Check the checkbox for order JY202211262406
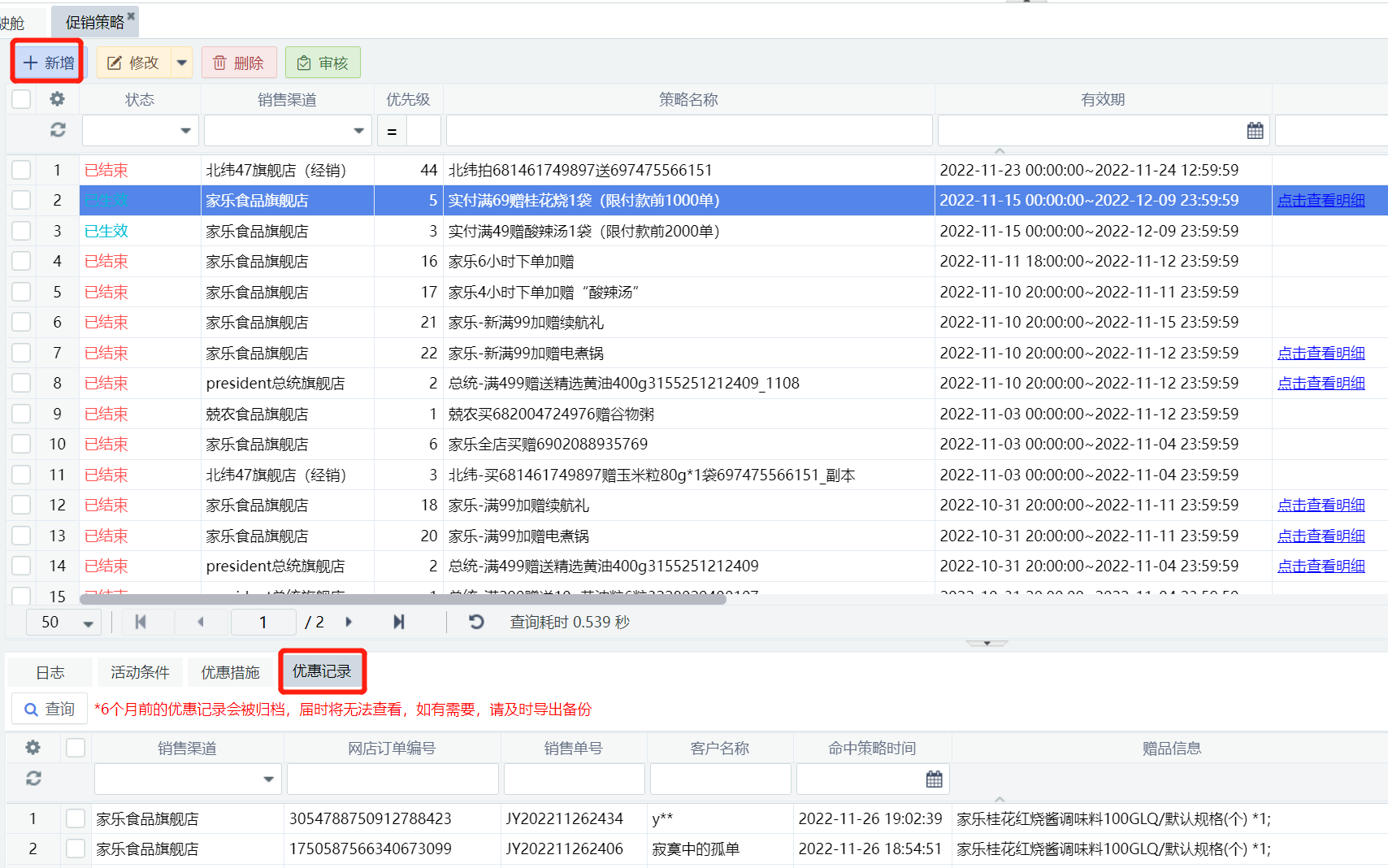The height and width of the screenshot is (868, 1388). click(76, 848)
